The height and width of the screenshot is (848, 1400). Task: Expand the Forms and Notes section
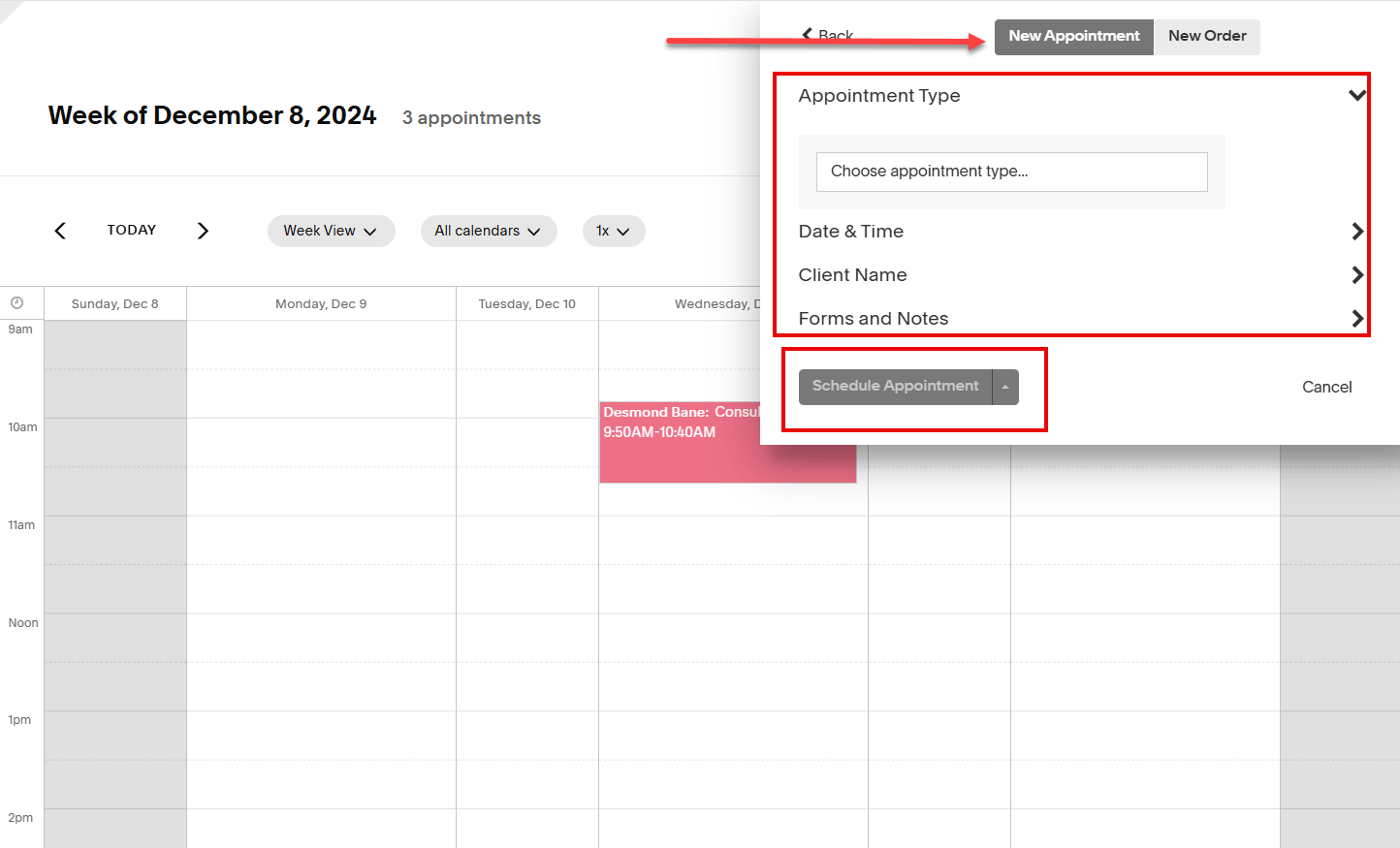point(1356,319)
